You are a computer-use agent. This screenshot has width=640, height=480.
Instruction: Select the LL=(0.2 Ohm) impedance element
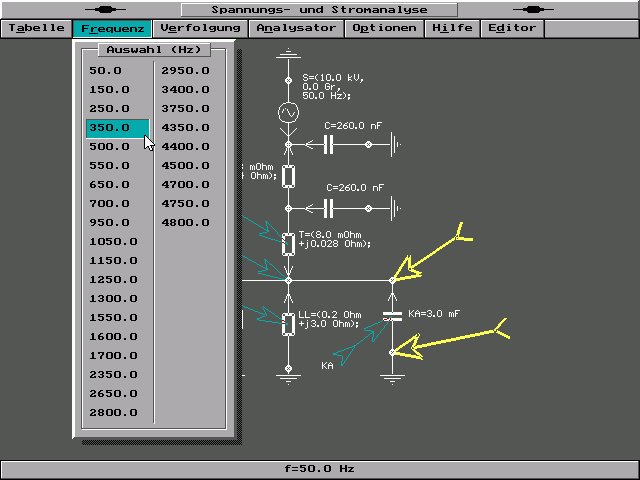click(289, 322)
